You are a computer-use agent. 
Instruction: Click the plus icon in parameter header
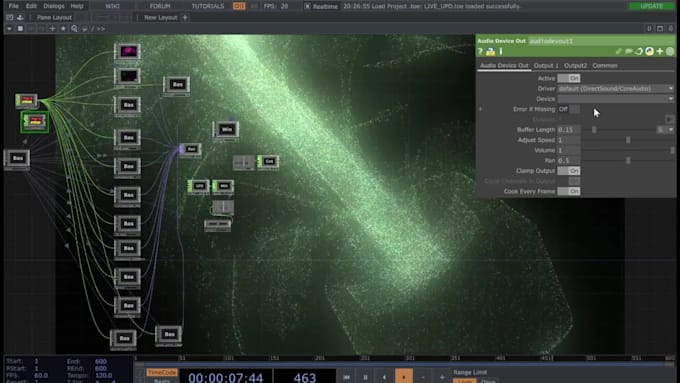[x=660, y=51]
